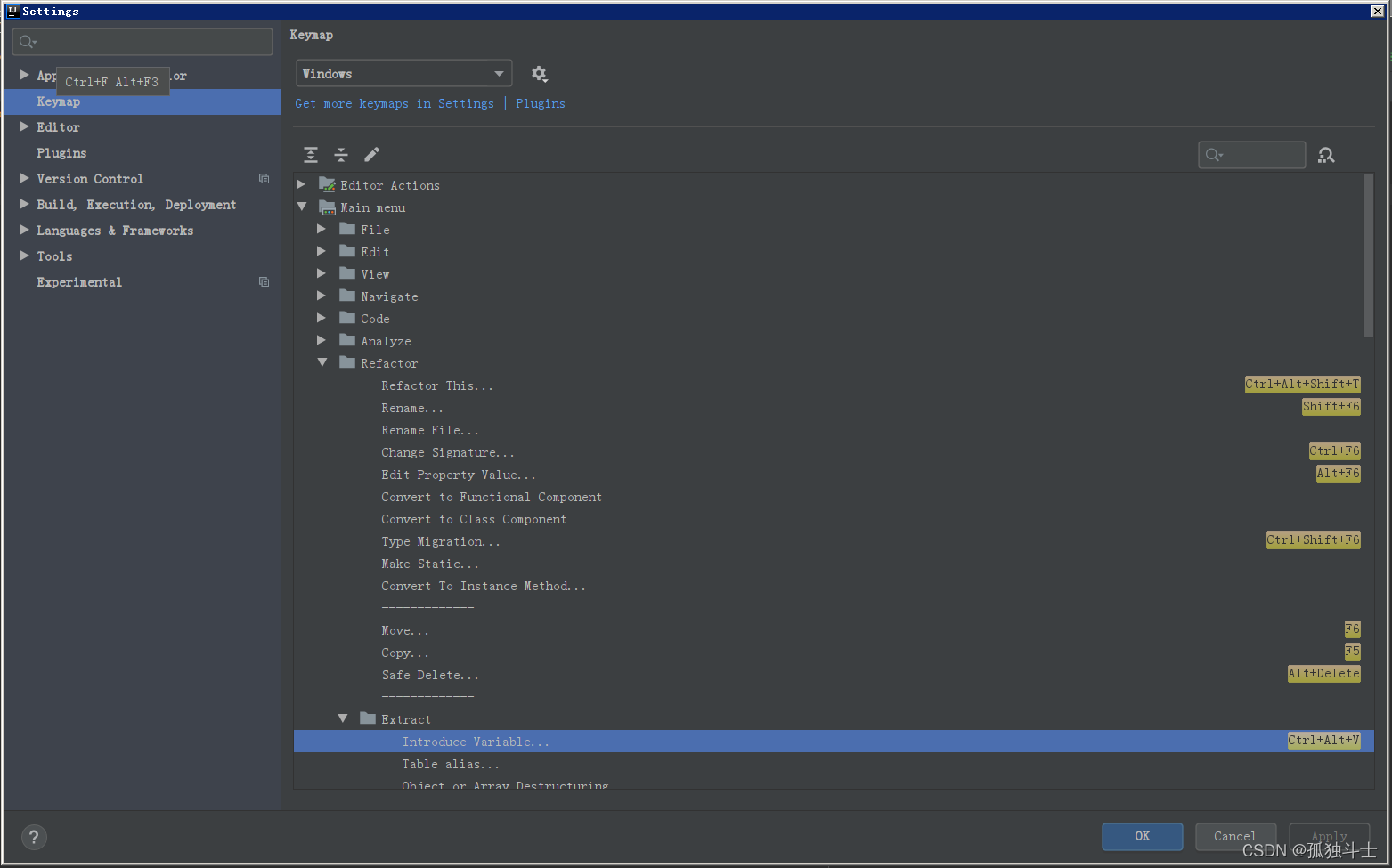Click Find Actions by Shortcut icon
The height and width of the screenshot is (868, 1392).
(1326, 155)
